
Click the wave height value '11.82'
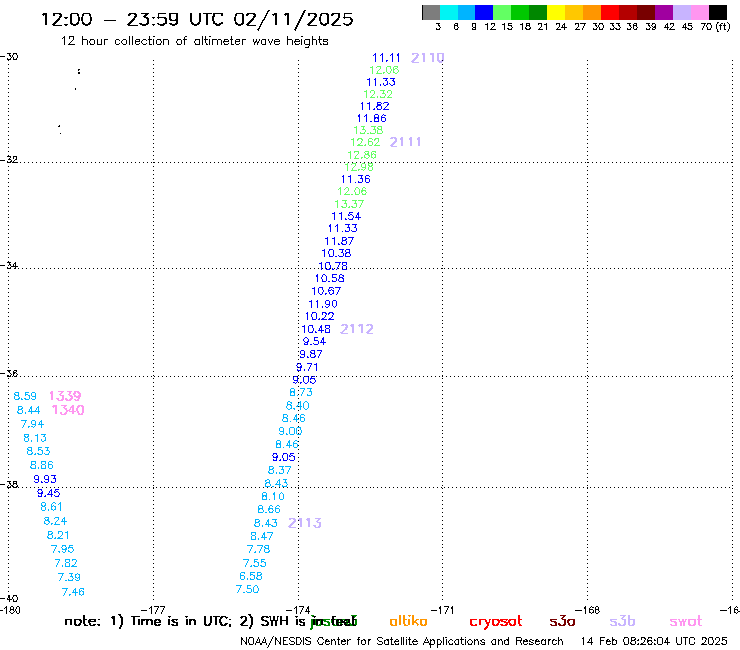(375, 106)
